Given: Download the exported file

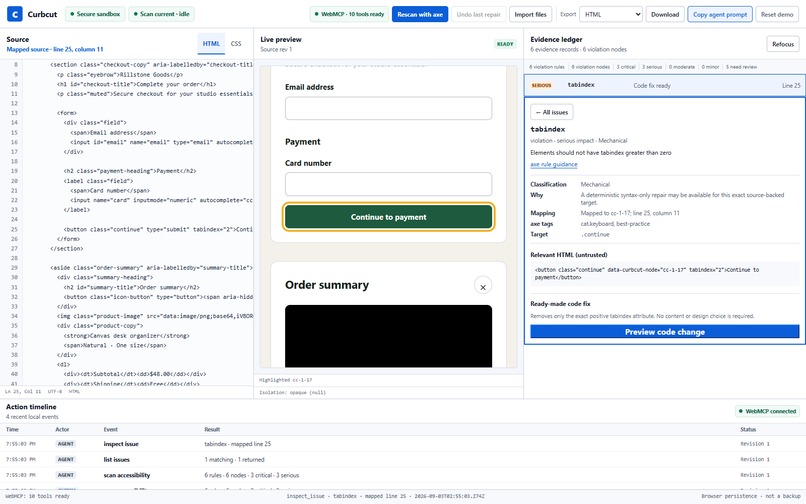Looking at the screenshot, I should tap(665, 14).
